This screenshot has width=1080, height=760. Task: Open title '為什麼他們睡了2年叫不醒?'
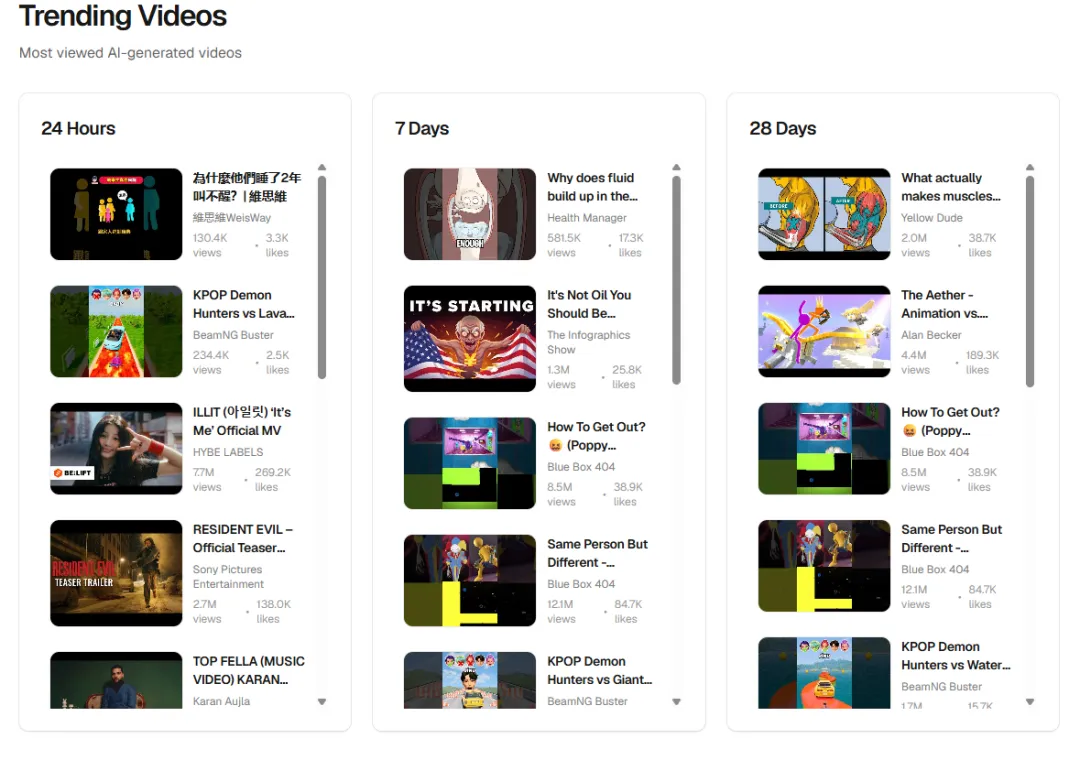(247, 187)
